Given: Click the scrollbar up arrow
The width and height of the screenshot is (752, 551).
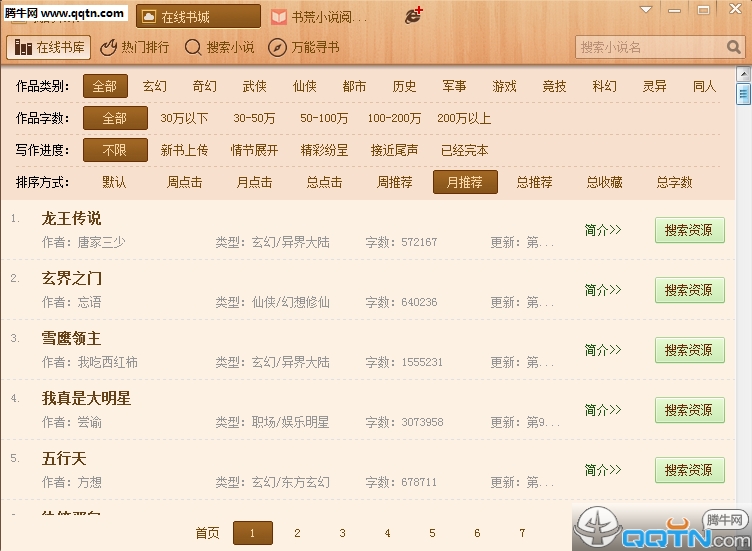Looking at the screenshot, I should click(x=743, y=74).
